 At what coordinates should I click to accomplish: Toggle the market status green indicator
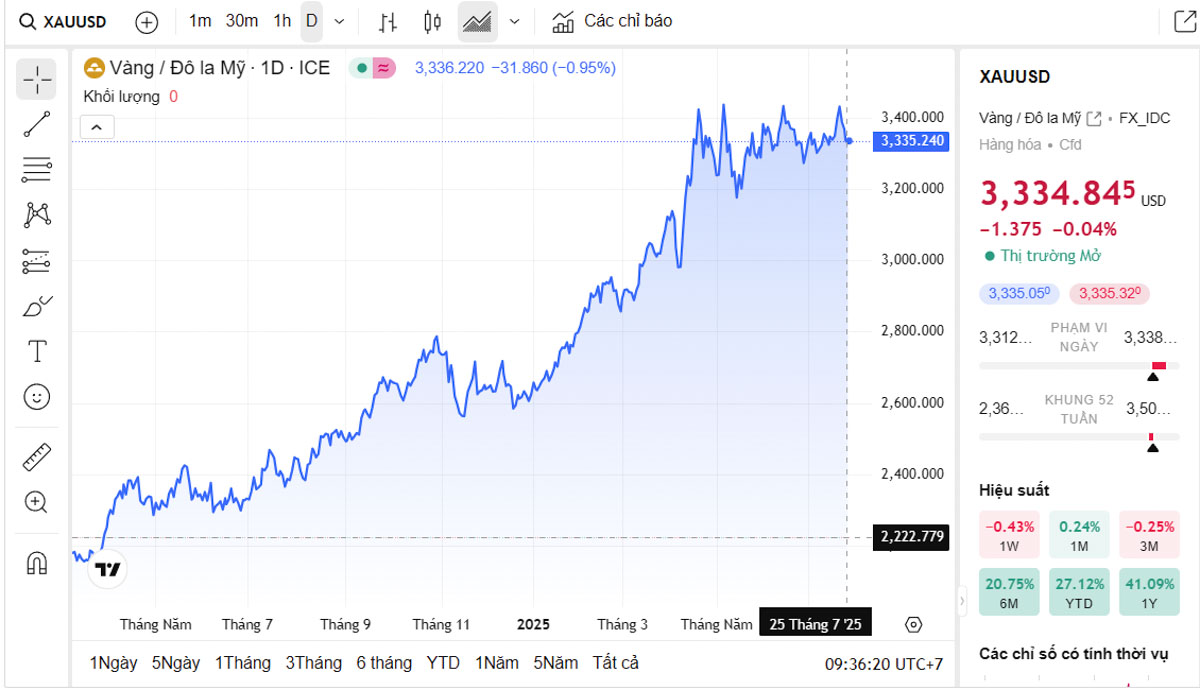tap(361, 68)
